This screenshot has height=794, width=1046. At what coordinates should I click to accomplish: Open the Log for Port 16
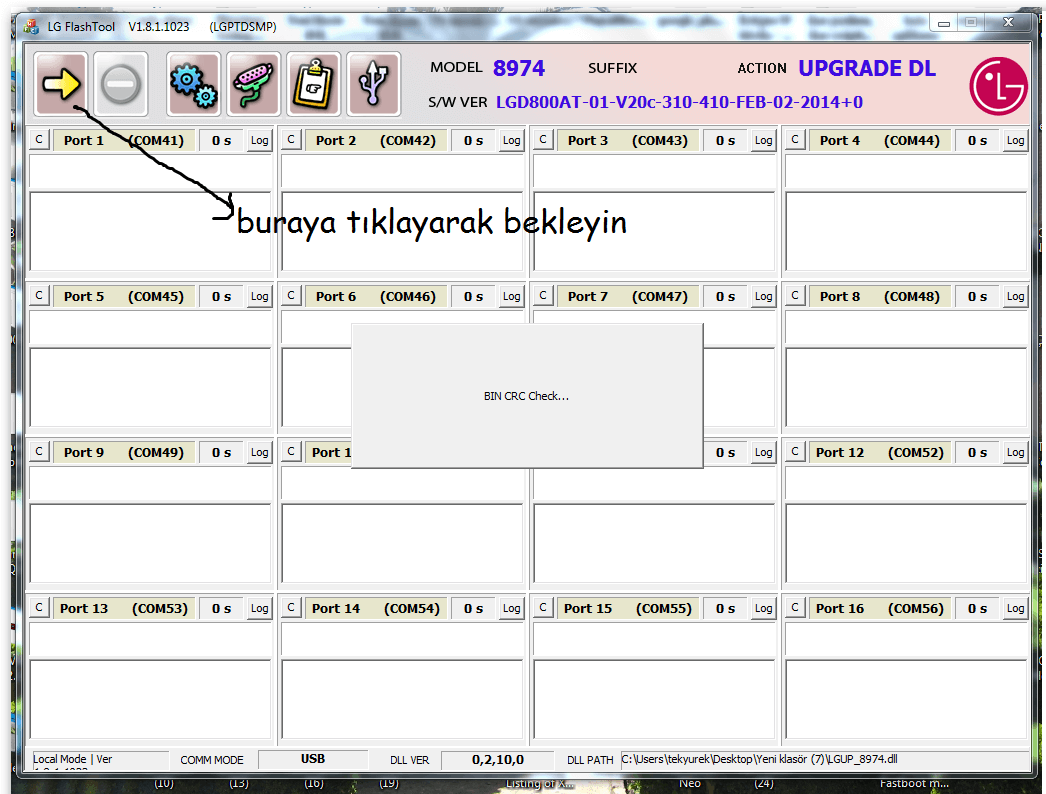[1015, 609]
